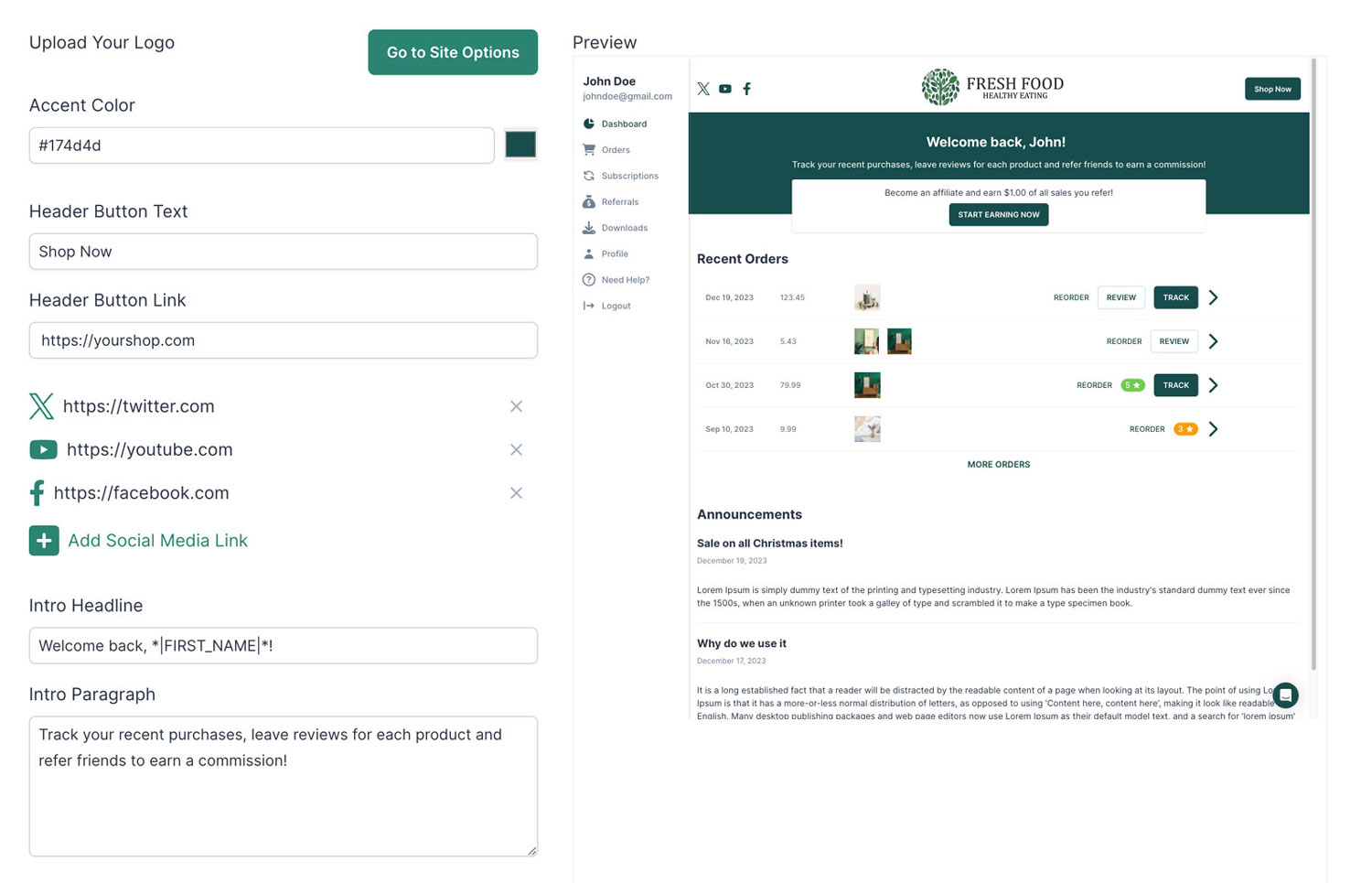Click the orange 3-star rating badge

1185,429
